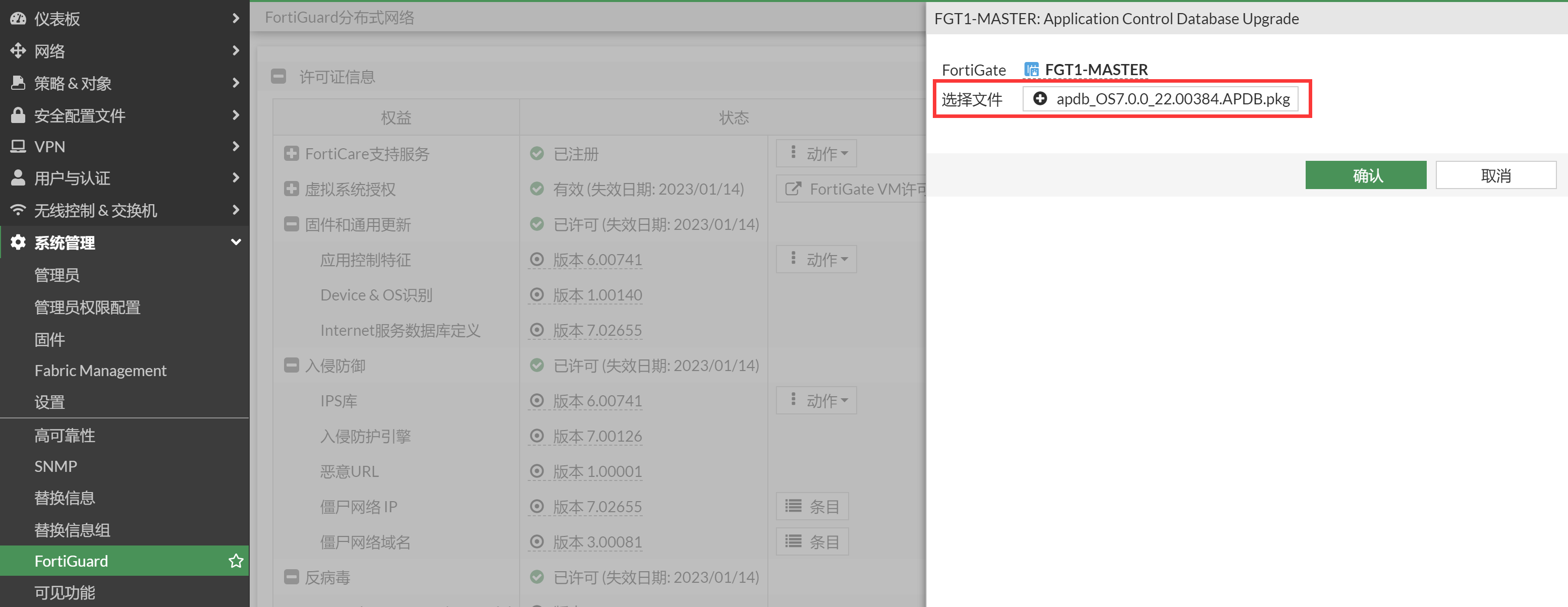Click the 系统管理 gear icon
Image resolution: width=1568 pixels, height=607 pixels.
click(x=18, y=242)
